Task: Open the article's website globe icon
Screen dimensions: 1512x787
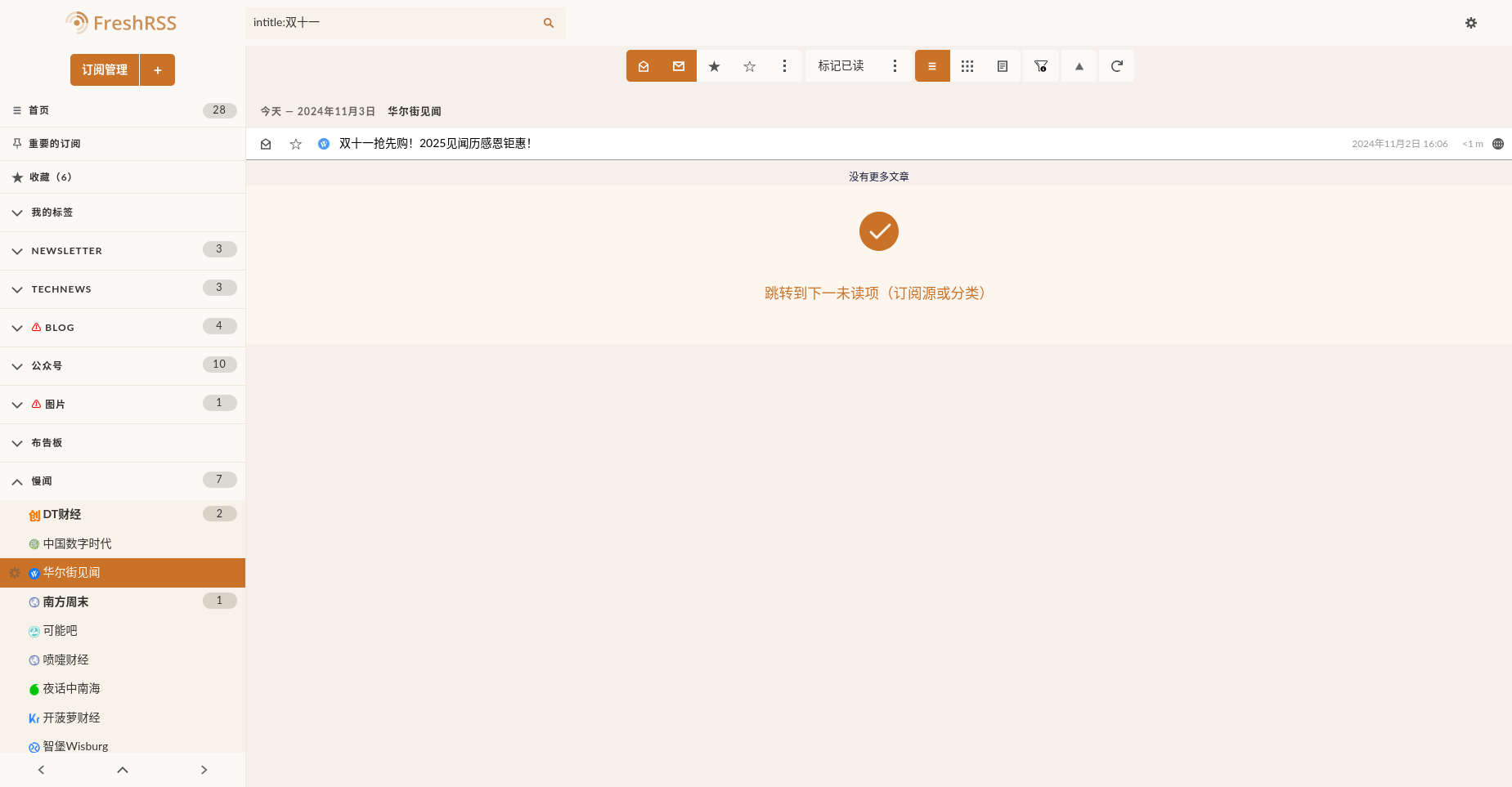Action: tap(1498, 144)
